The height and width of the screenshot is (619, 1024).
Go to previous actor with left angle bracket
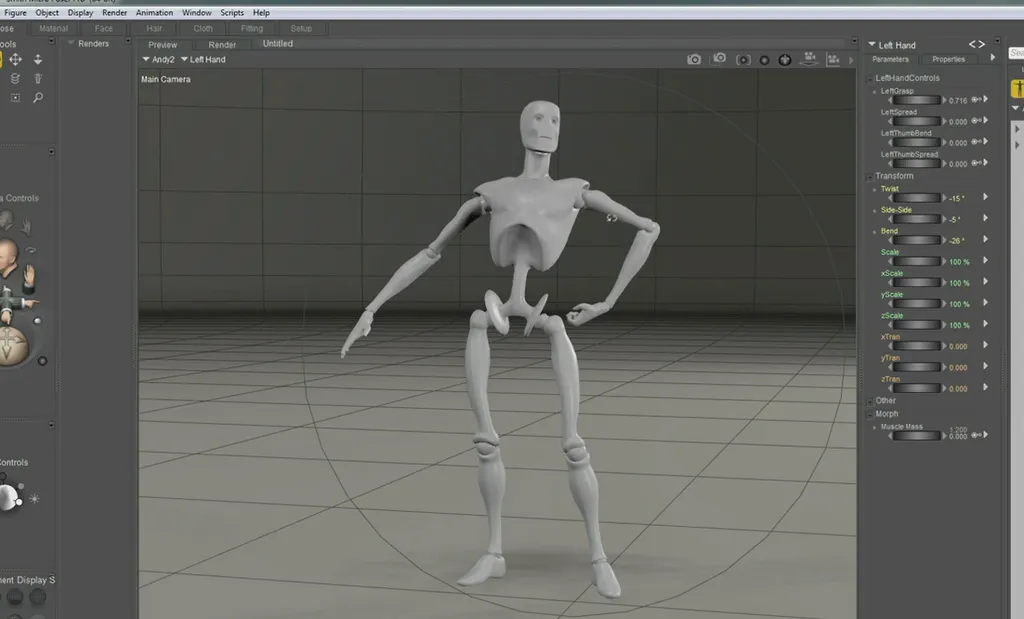tap(972, 44)
